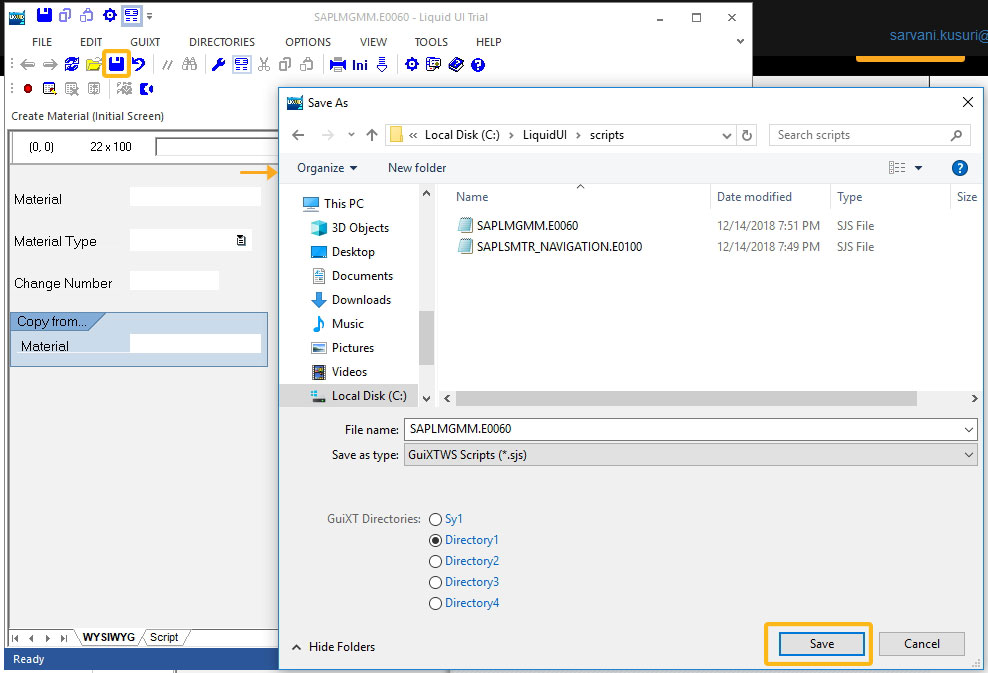The height and width of the screenshot is (673, 988).
Task: Click the refresh screen icon in the toolbar
Action: pos(72,64)
